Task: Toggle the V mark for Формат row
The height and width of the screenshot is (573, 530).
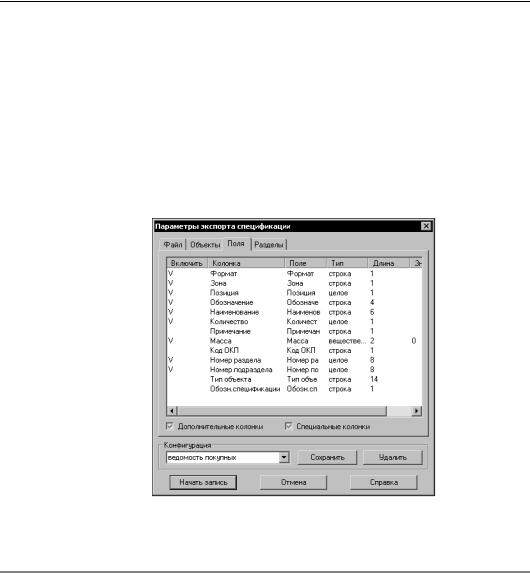Action: [x=170, y=273]
